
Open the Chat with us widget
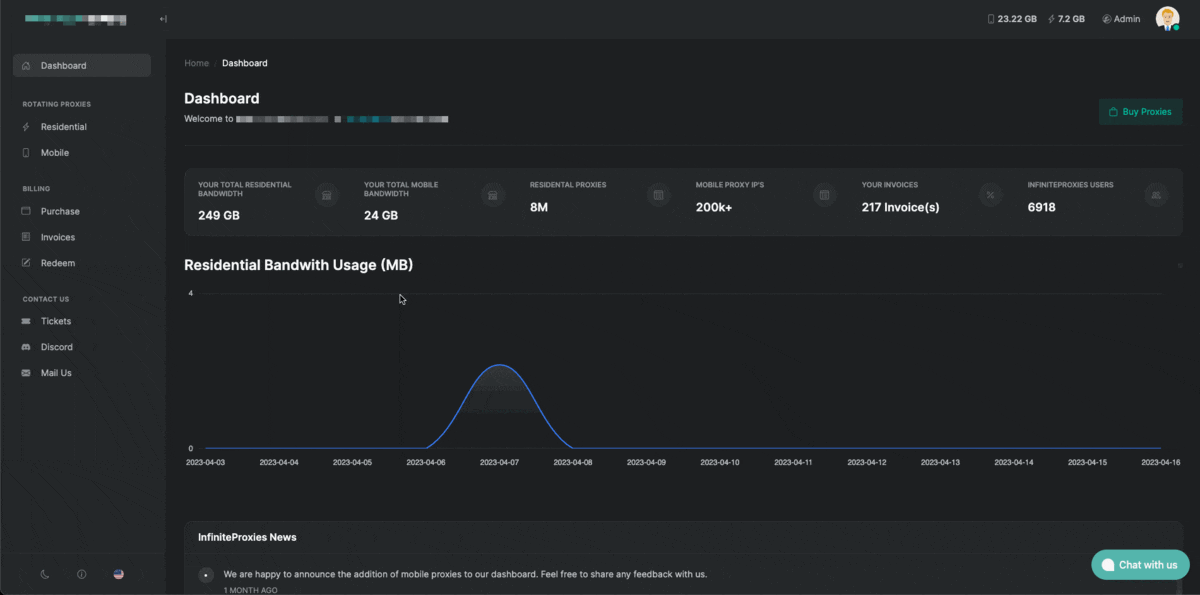point(1140,565)
